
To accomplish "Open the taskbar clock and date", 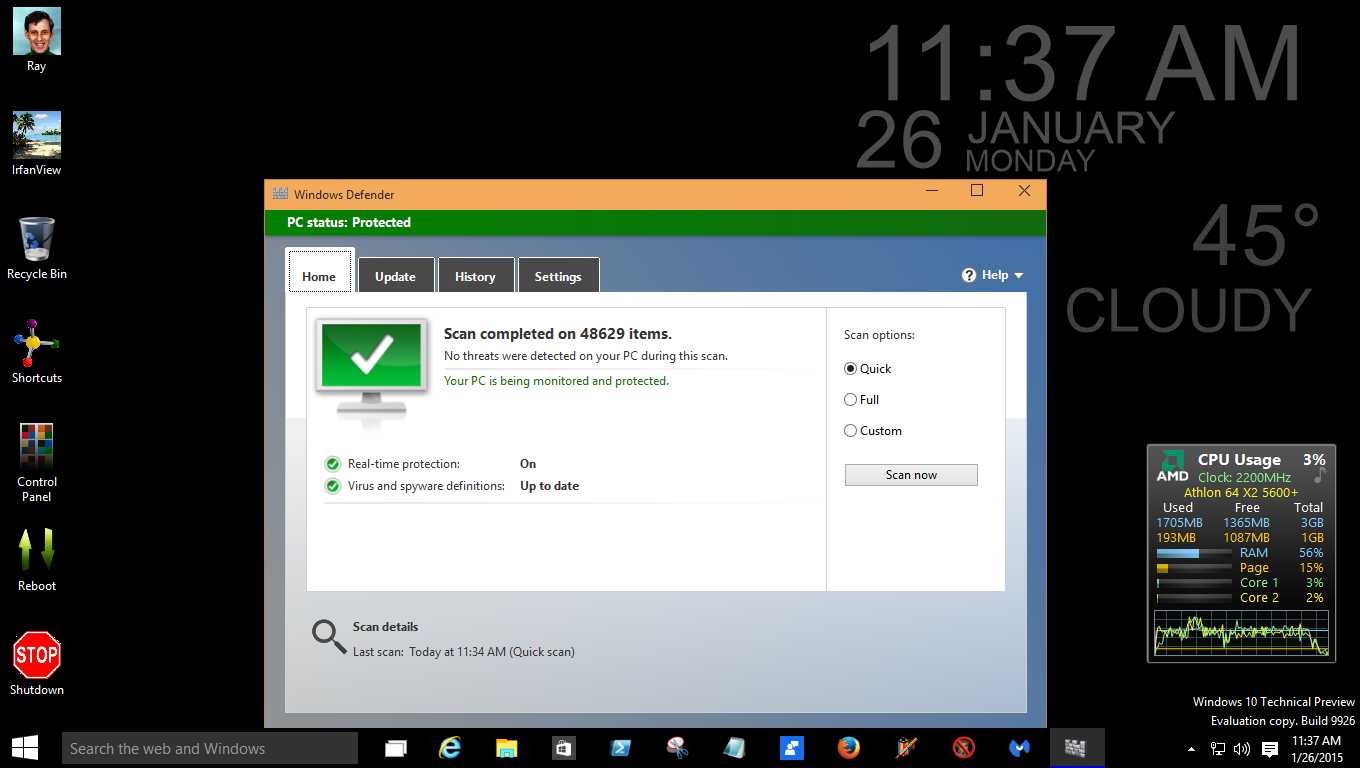I will (1317, 748).
